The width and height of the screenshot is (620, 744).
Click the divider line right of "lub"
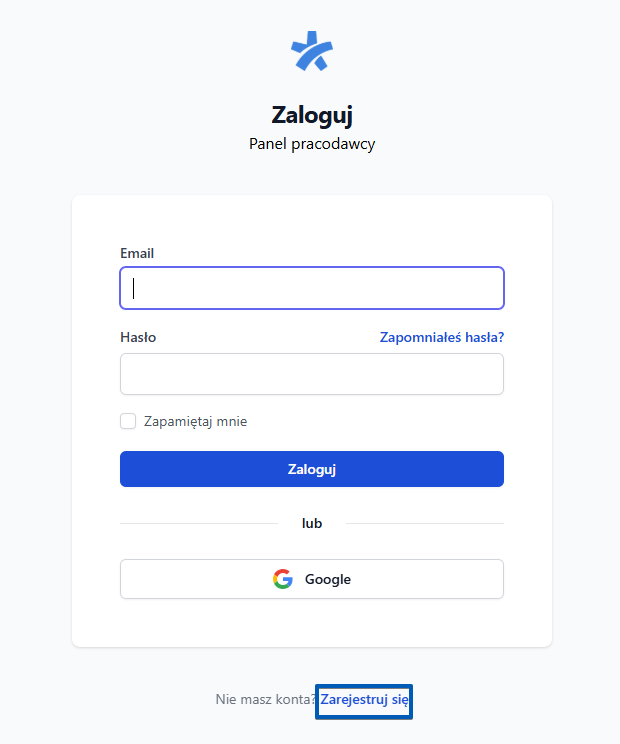424,523
